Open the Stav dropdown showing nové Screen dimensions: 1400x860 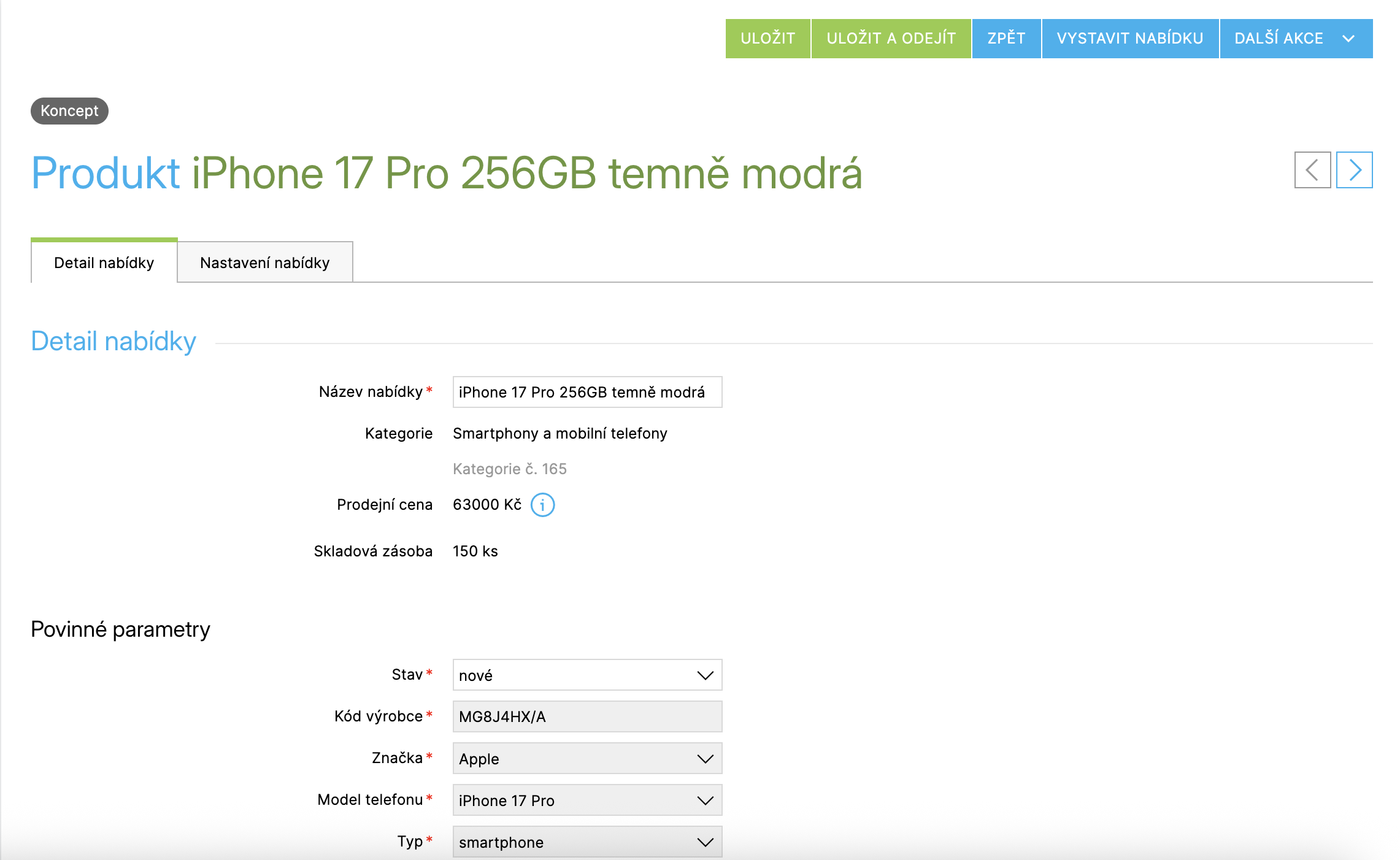click(587, 675)
